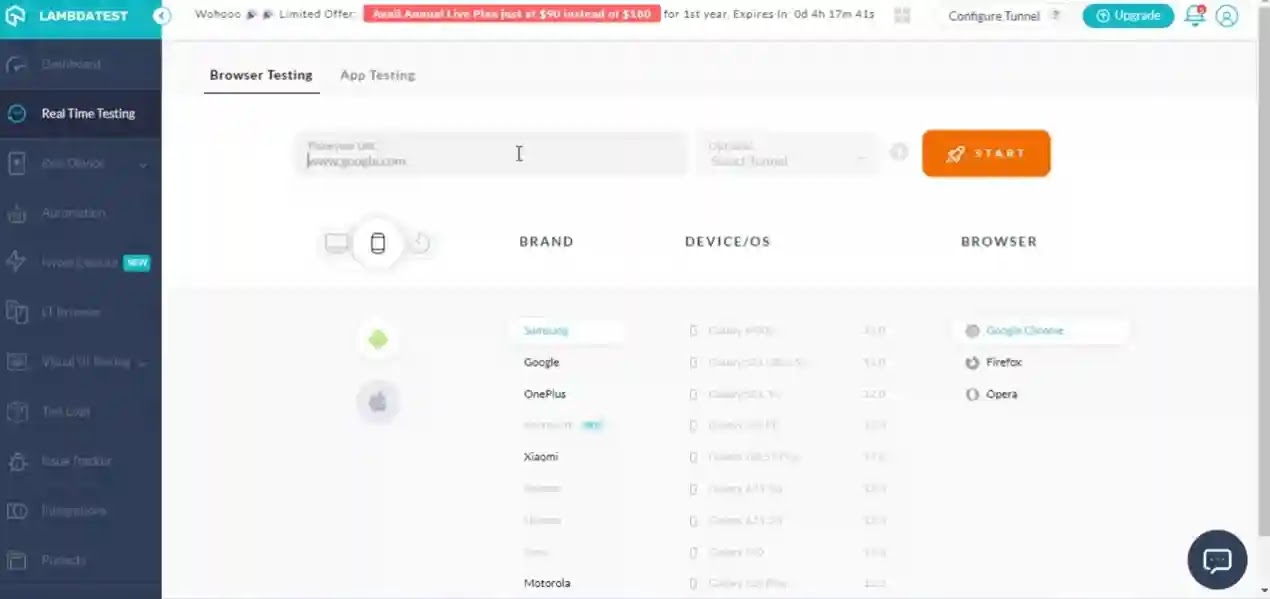Click the Integrations icon in sidebar

(x=17, y=511)
